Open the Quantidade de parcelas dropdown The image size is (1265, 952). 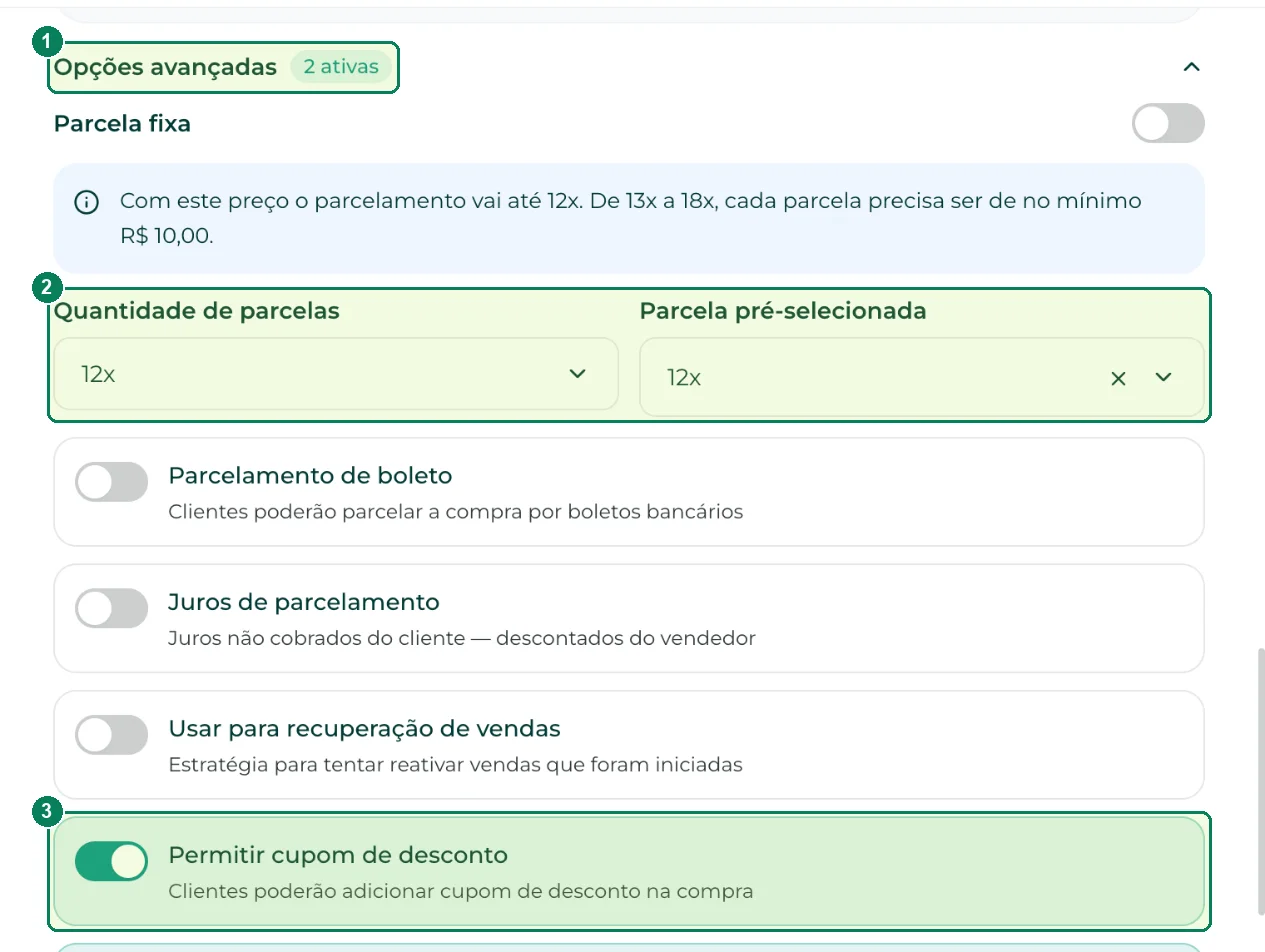[x=336, y=374]
